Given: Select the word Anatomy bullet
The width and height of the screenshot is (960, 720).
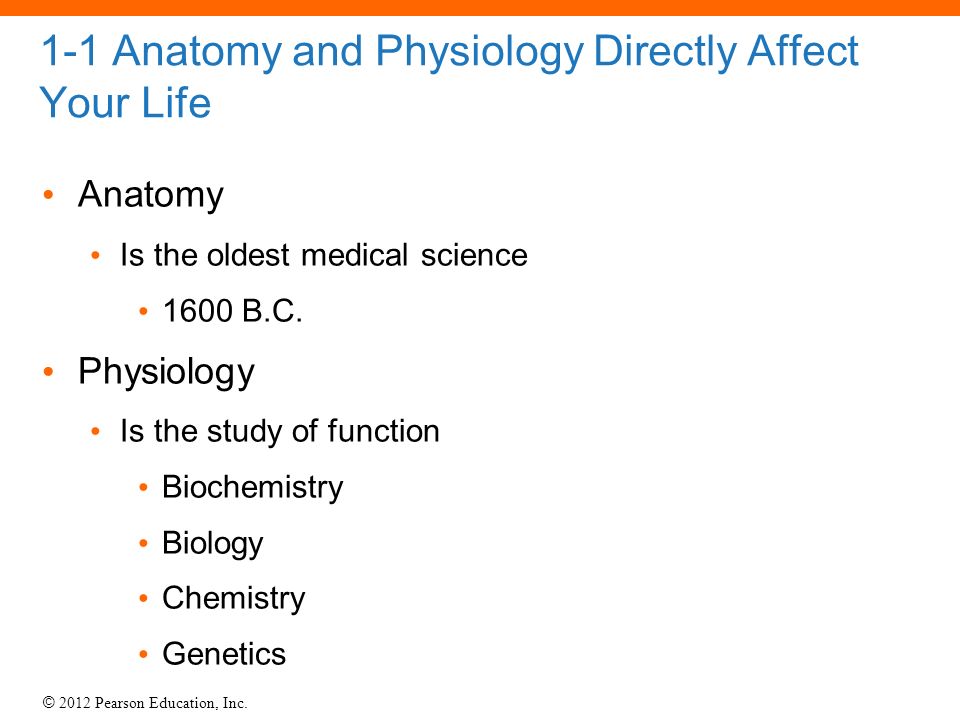Looking at the screenshot, I should point(151,195).
